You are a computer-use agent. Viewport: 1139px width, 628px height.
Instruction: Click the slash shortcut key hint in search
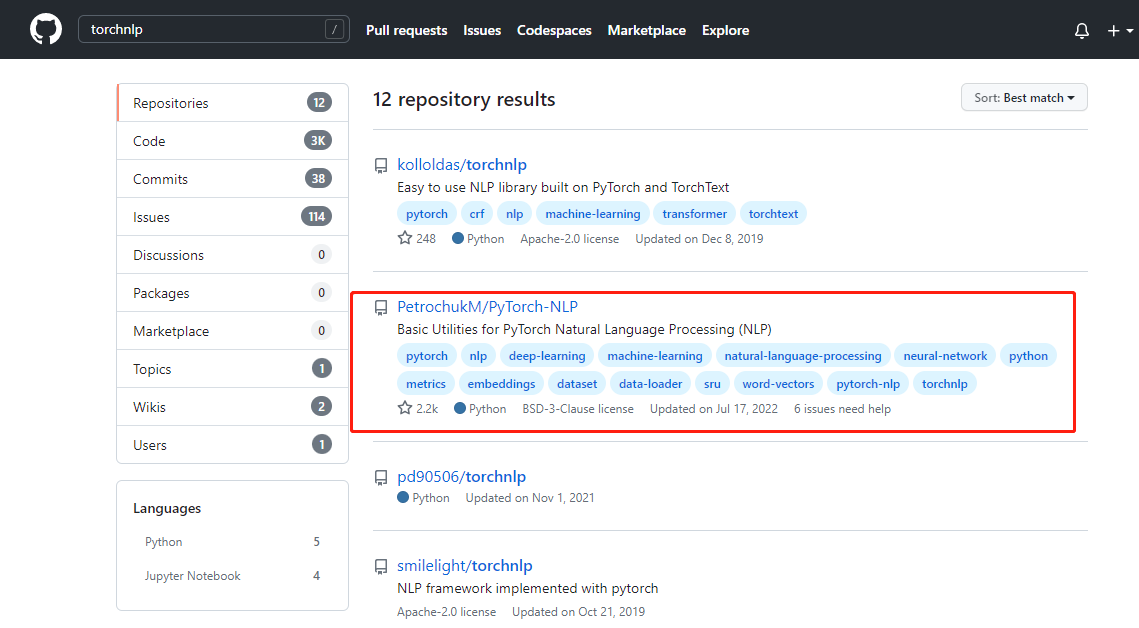[334, 29]
